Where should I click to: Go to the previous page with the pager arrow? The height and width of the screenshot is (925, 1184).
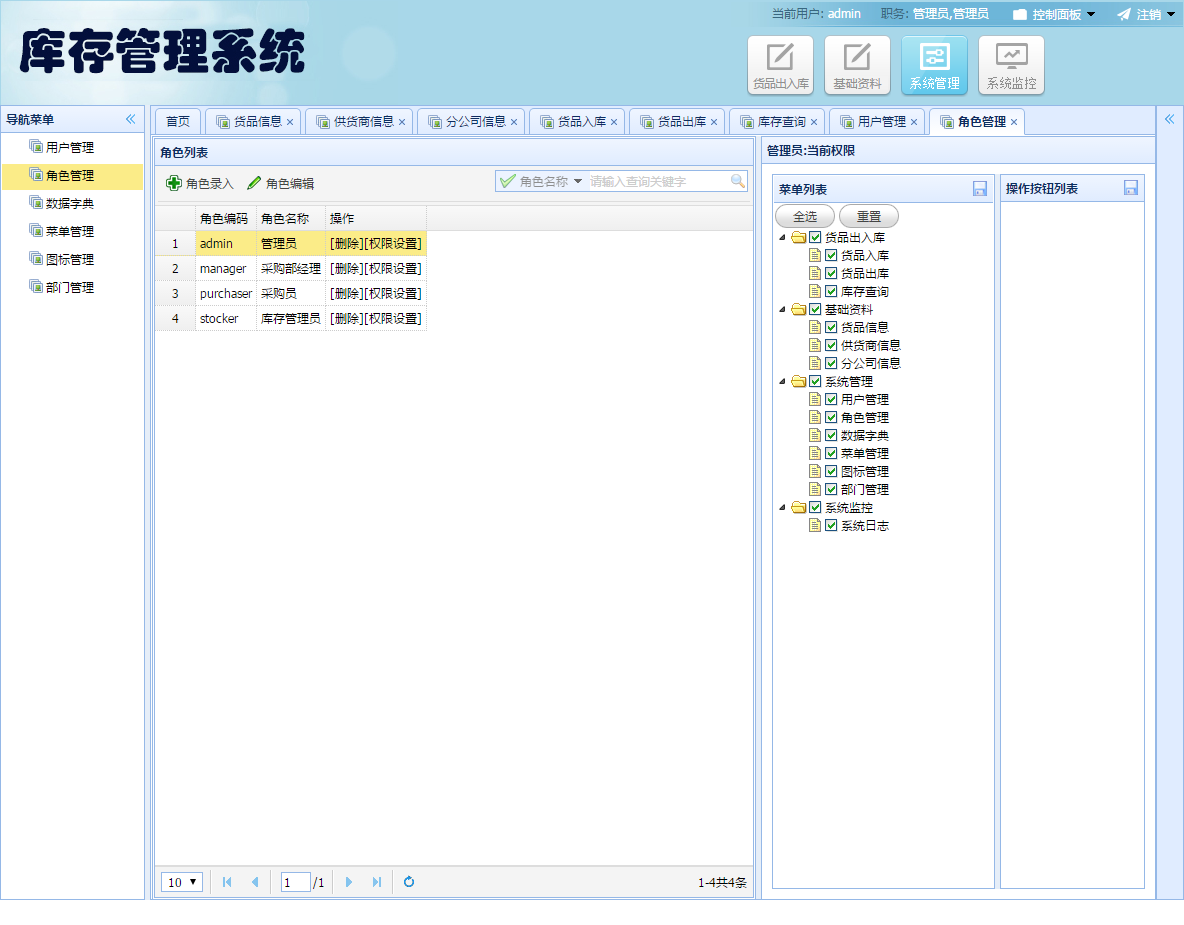point(255,882)
